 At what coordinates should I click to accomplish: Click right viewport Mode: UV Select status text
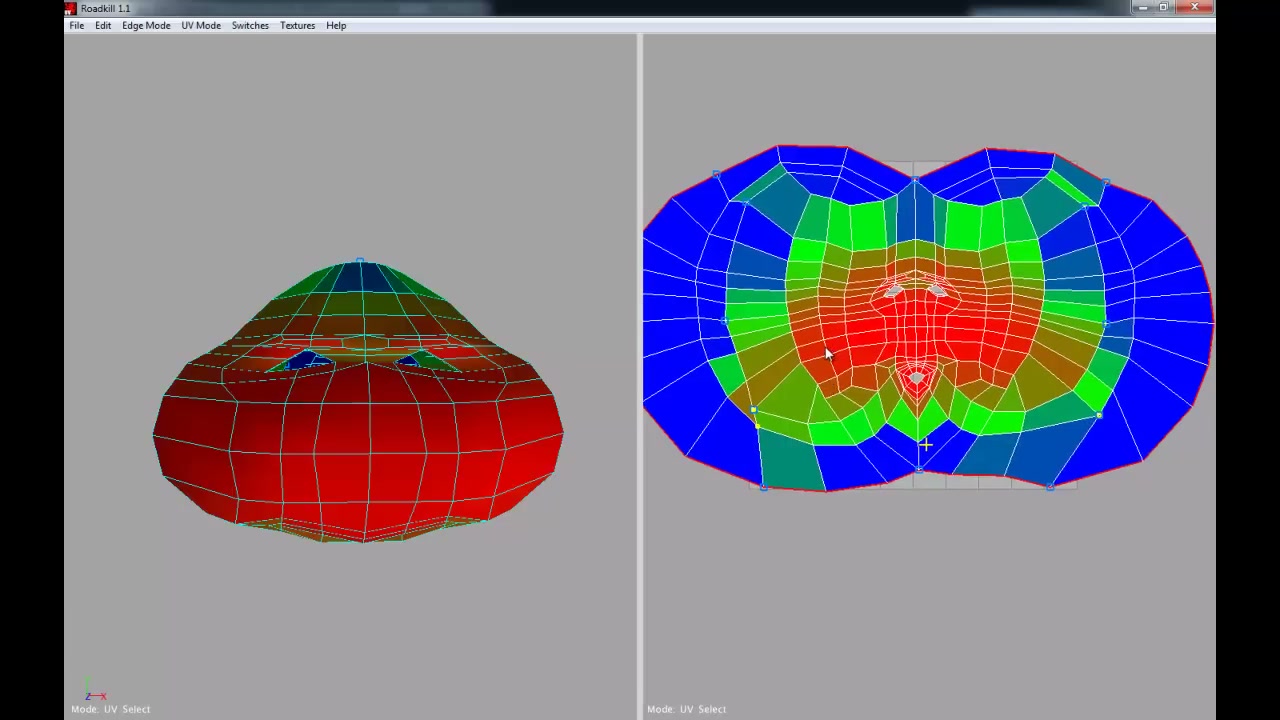pos(686,709)
